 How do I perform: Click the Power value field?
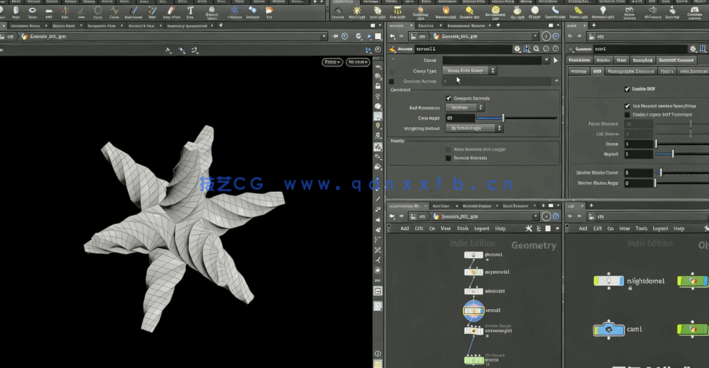click(638, 144)
